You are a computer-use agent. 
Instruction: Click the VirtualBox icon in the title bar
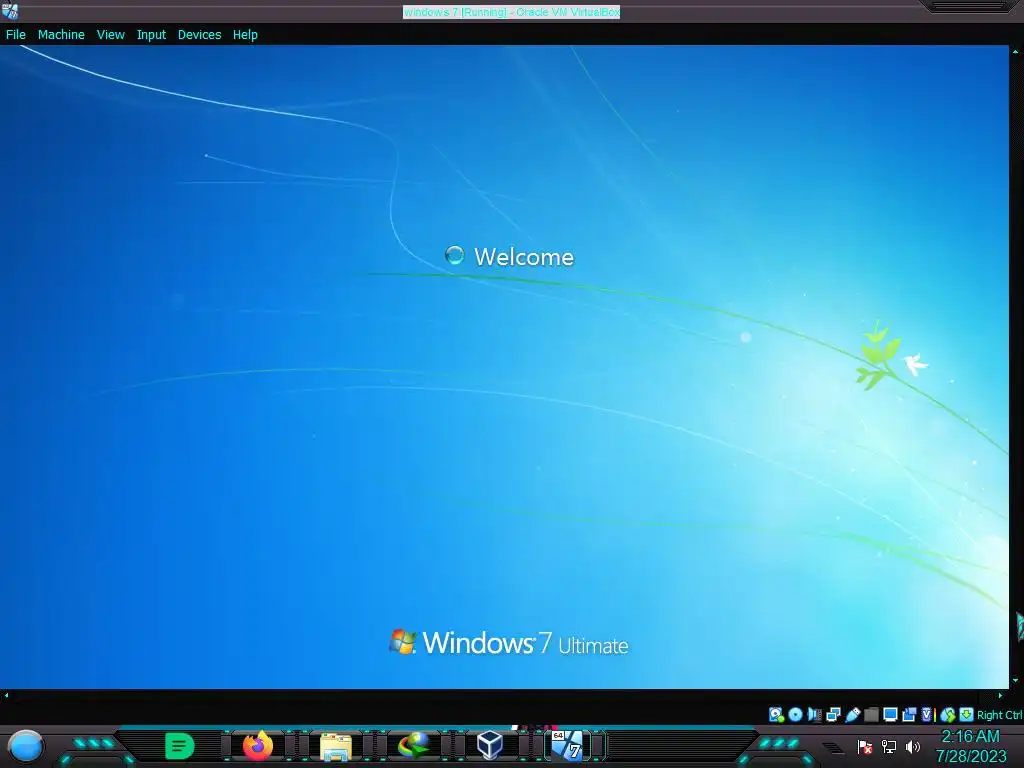point(10,10)
